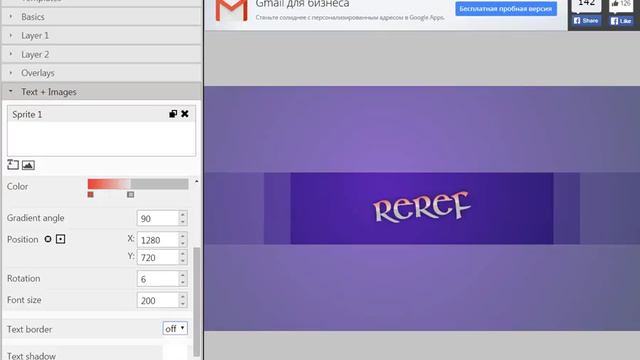Select the gray gradient color stop
Viewport: 640px width, 360px height.
pos(131,195)
